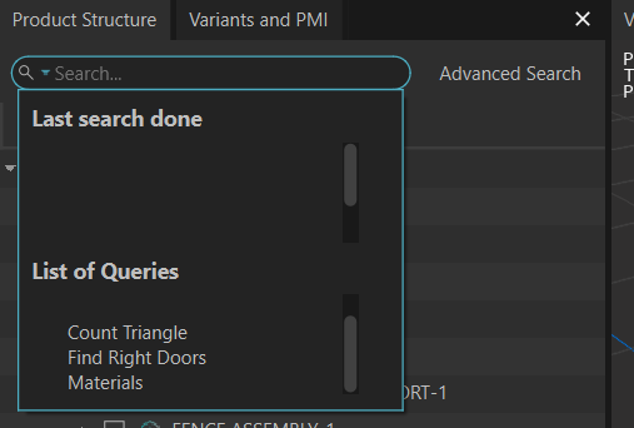Click the Last search done scrollbar
Viewport: 634px width, 428px height.
[x=350, y=175]
